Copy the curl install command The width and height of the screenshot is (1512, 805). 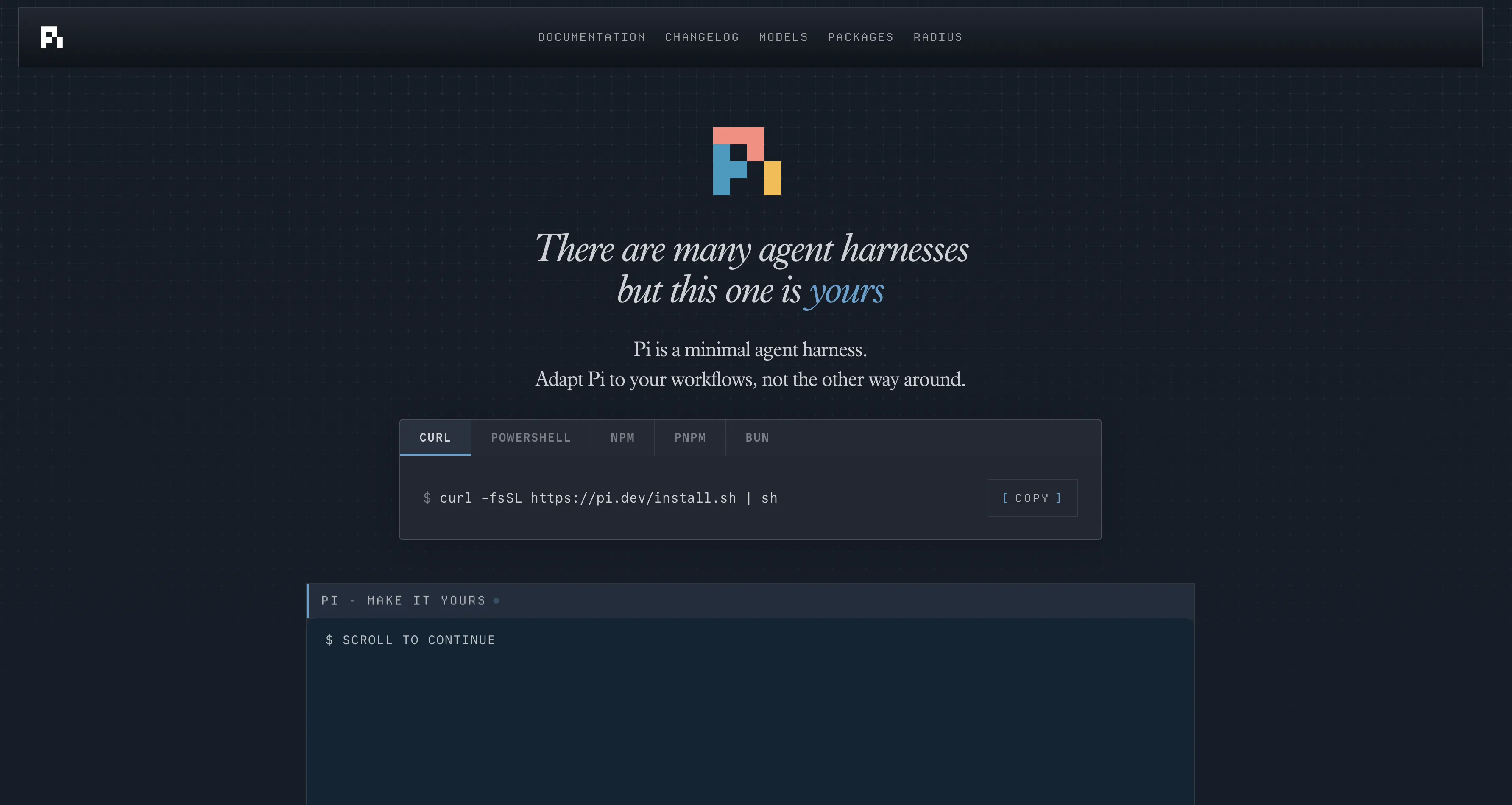[1032, 498]
